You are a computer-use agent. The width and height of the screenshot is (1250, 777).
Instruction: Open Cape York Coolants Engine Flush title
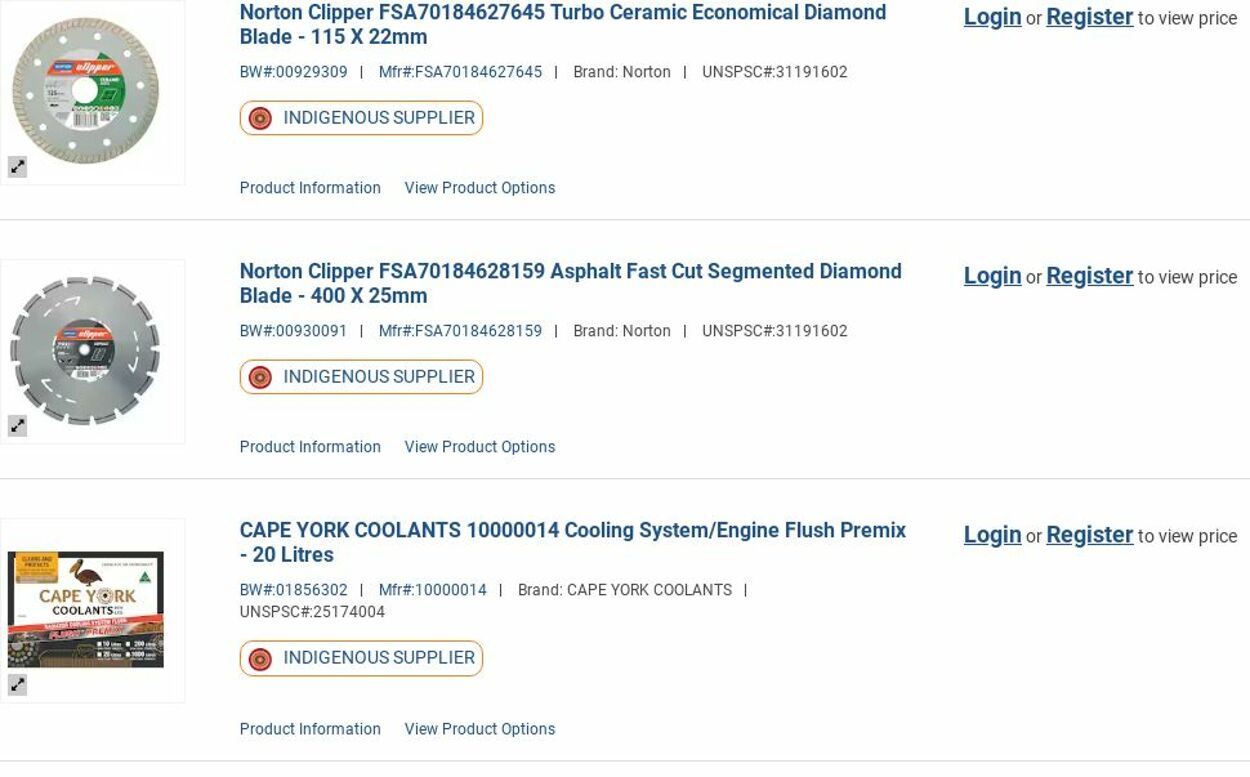point(572,541)
